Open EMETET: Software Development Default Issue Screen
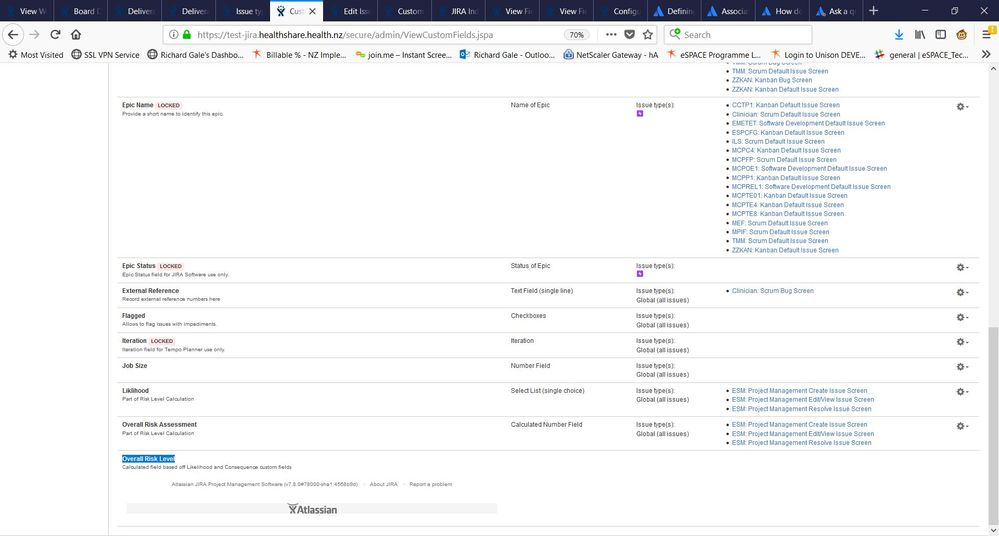The width and height of the screenshot is (999, 536). pyautogui.click(x=808, y=123)
